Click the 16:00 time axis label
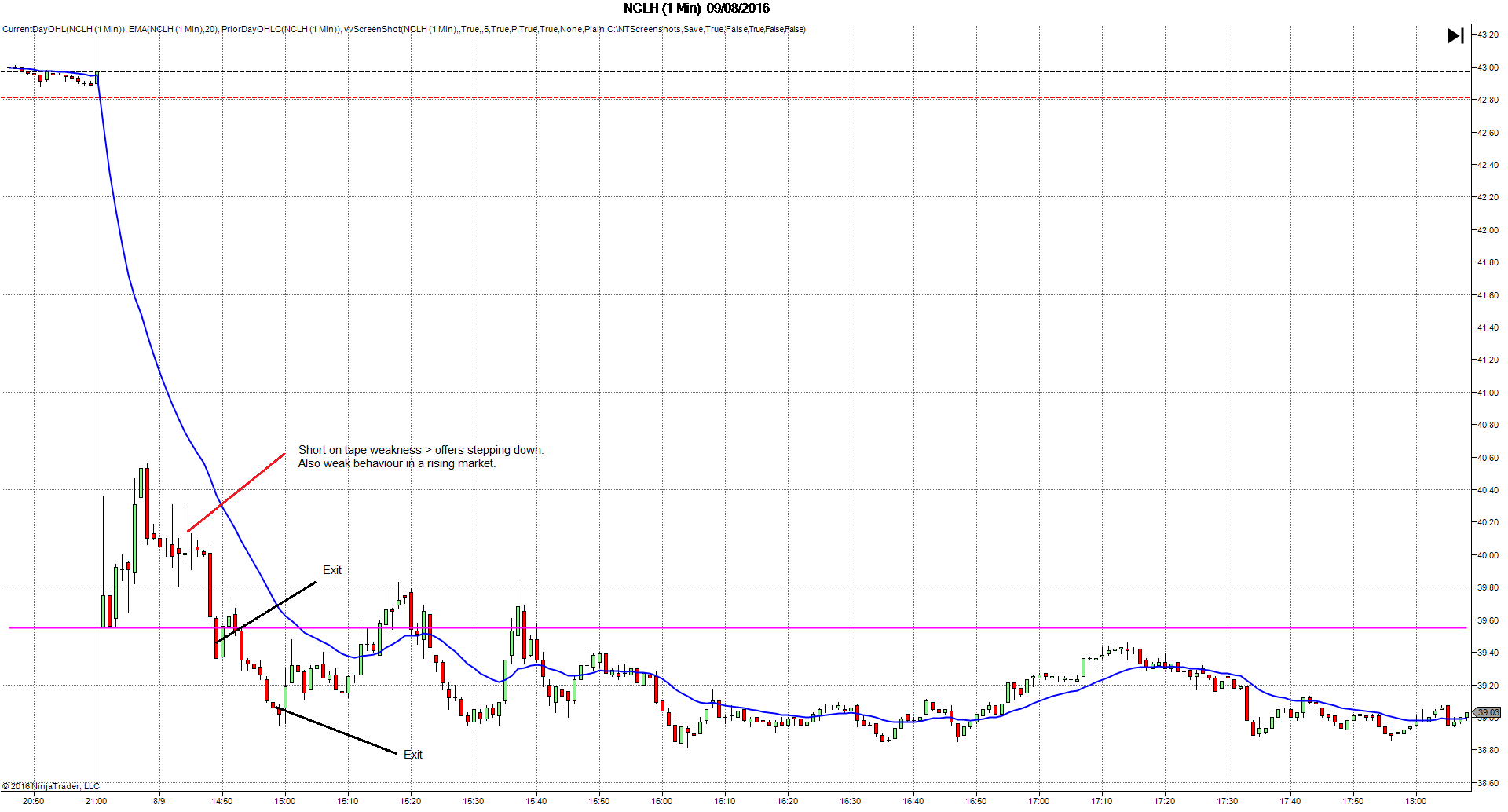Viewport: 1508px width, 812px height. [x=662, y=801]
